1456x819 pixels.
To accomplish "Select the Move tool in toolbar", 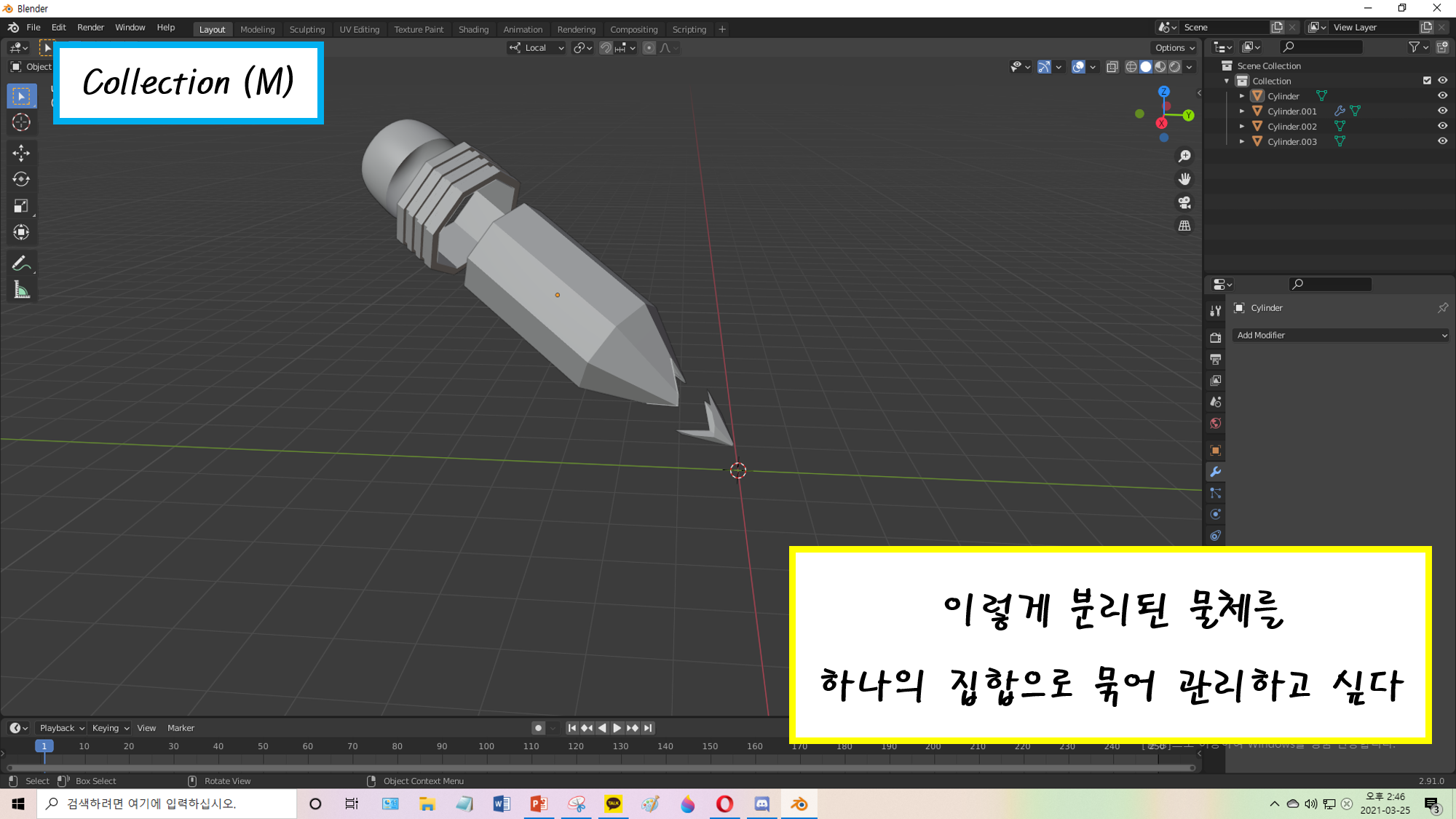I will tap(21, 153).
